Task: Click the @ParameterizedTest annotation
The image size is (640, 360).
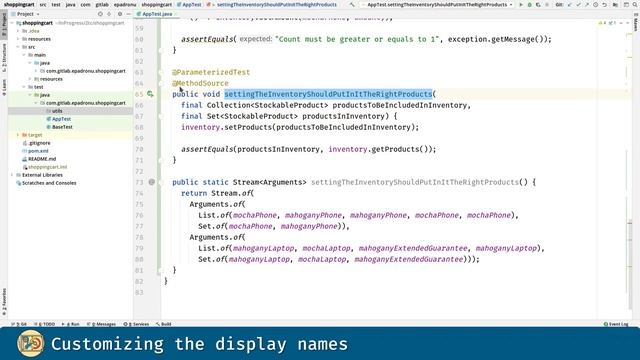Action: (211, 72)
